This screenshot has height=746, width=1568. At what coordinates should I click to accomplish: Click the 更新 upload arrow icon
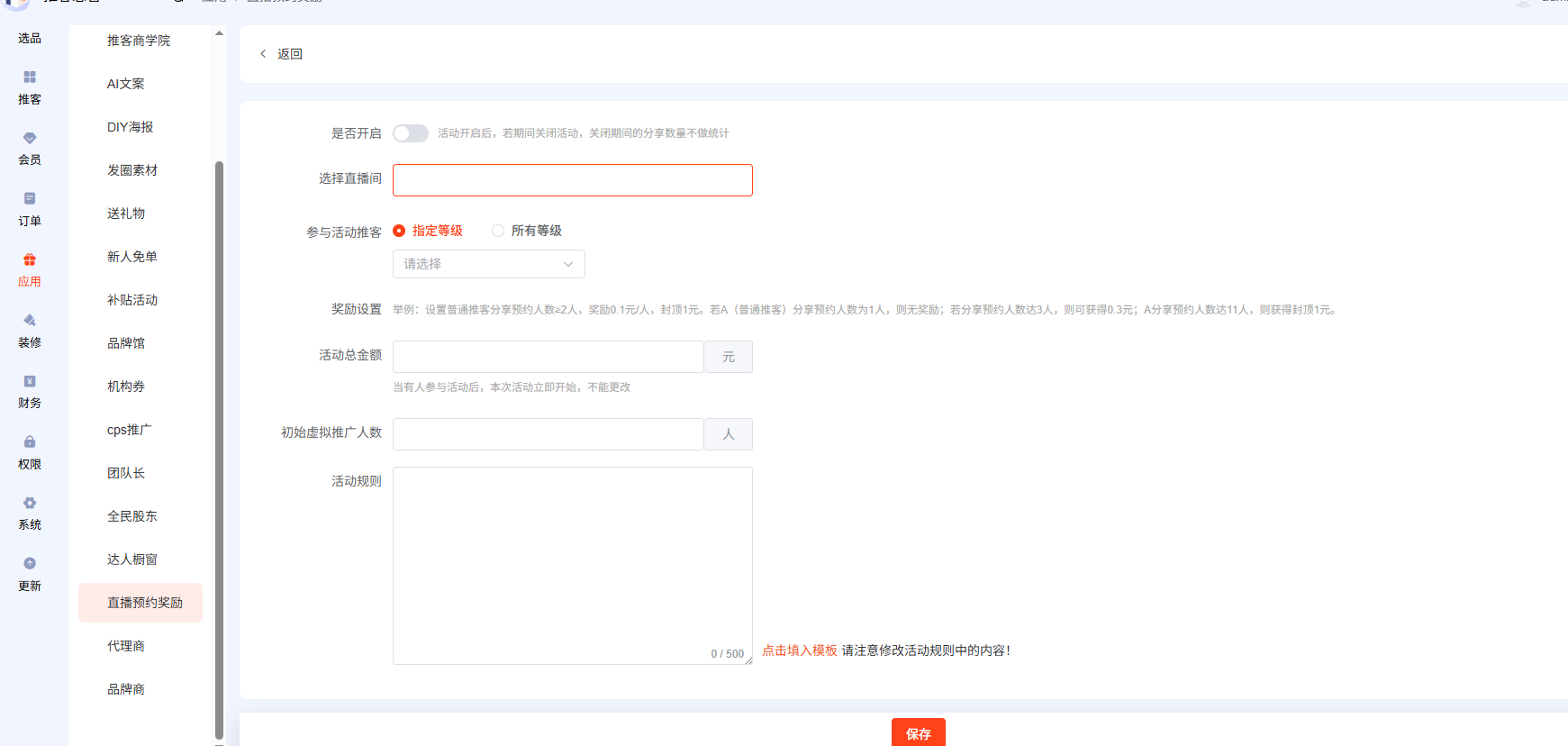pyautogui.click(x=30, y=564)
